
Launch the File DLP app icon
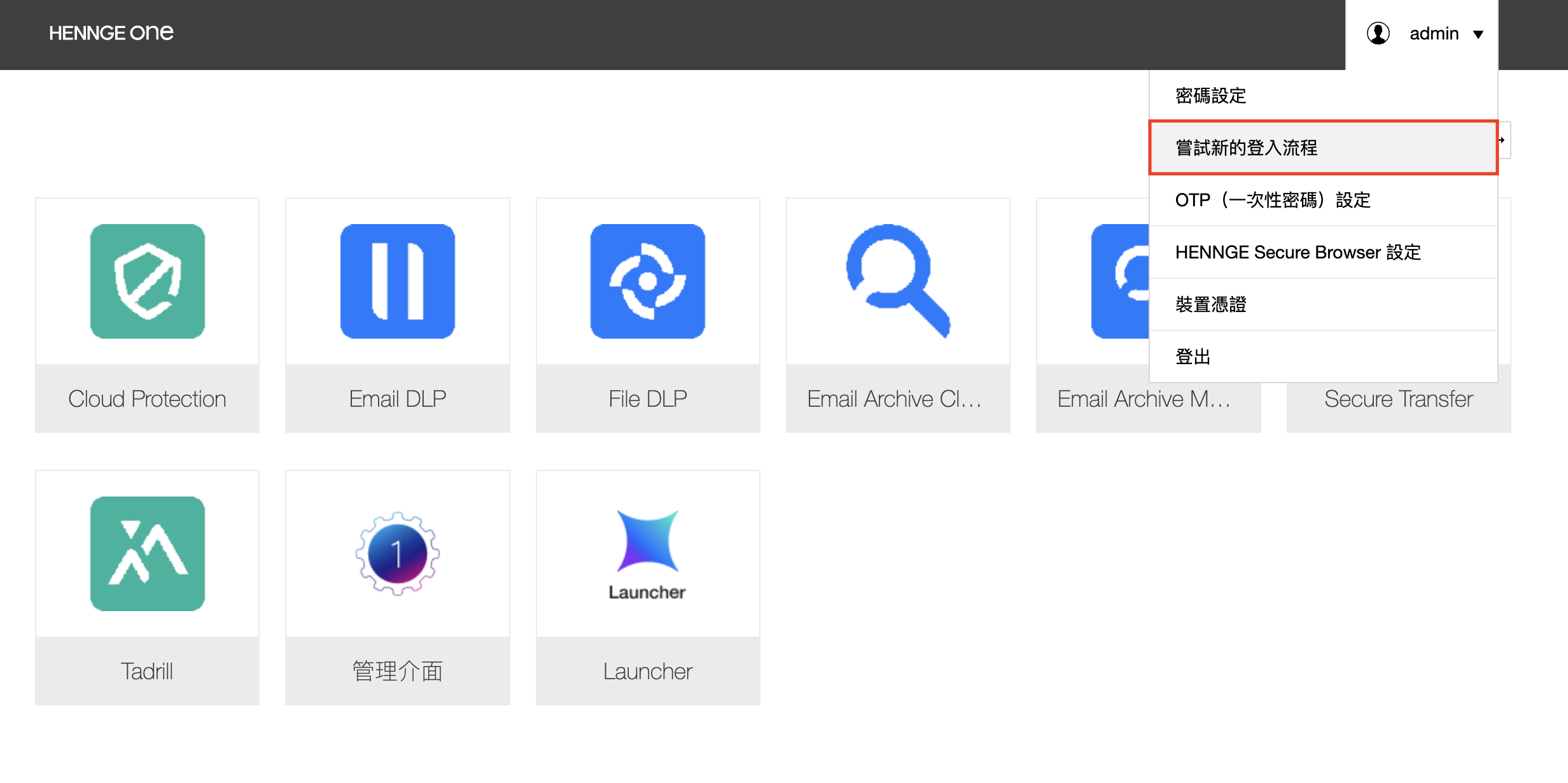[647, 281]
